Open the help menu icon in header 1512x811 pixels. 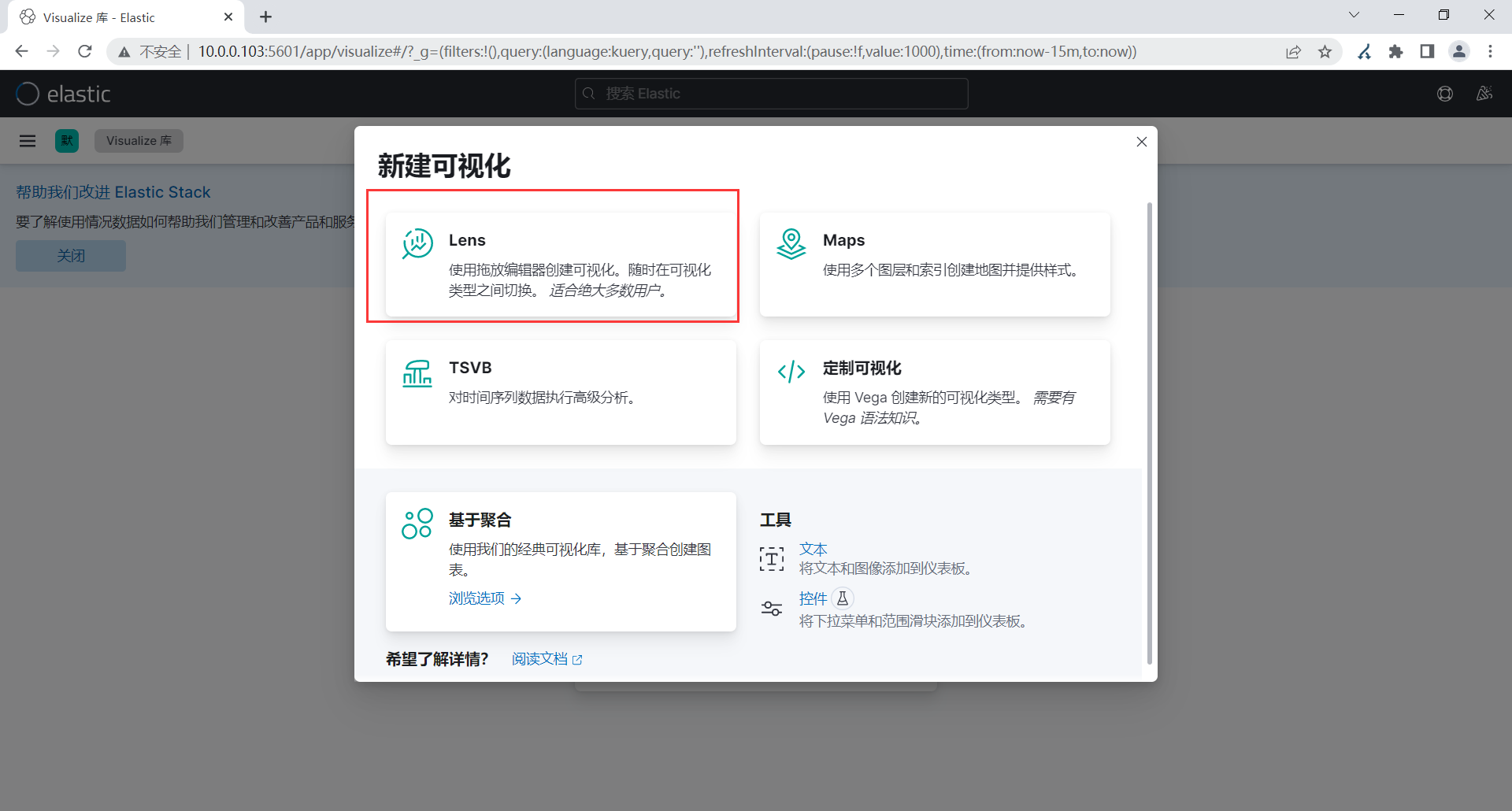pos(1445,94)
